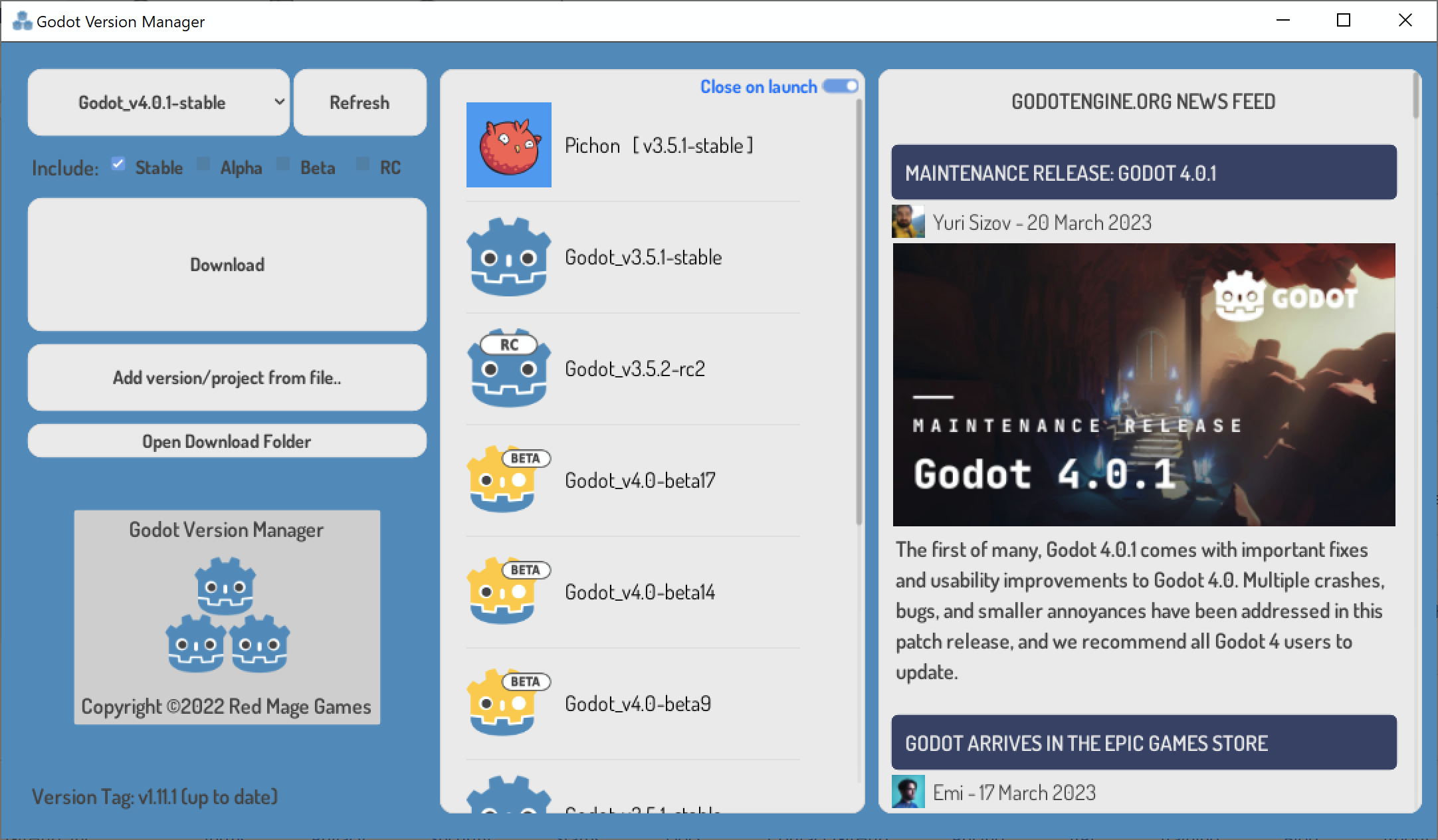Open the Godot Arrives in Epic Games Store article
Screen dimensions: 1438x840
tap(1144, 742)
